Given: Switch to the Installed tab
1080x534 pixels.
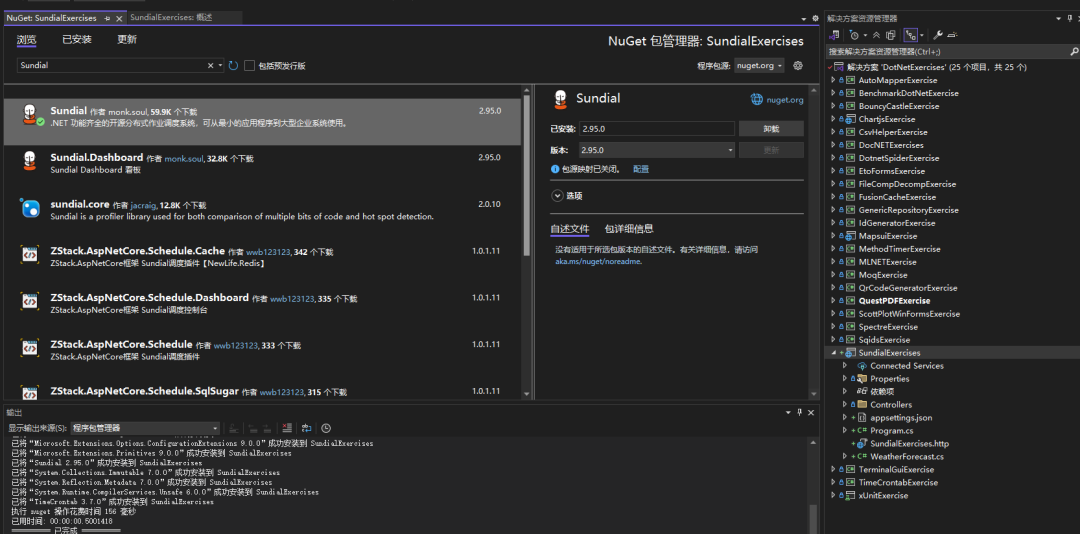Looking at the screenshot, I should coord(76,39).
